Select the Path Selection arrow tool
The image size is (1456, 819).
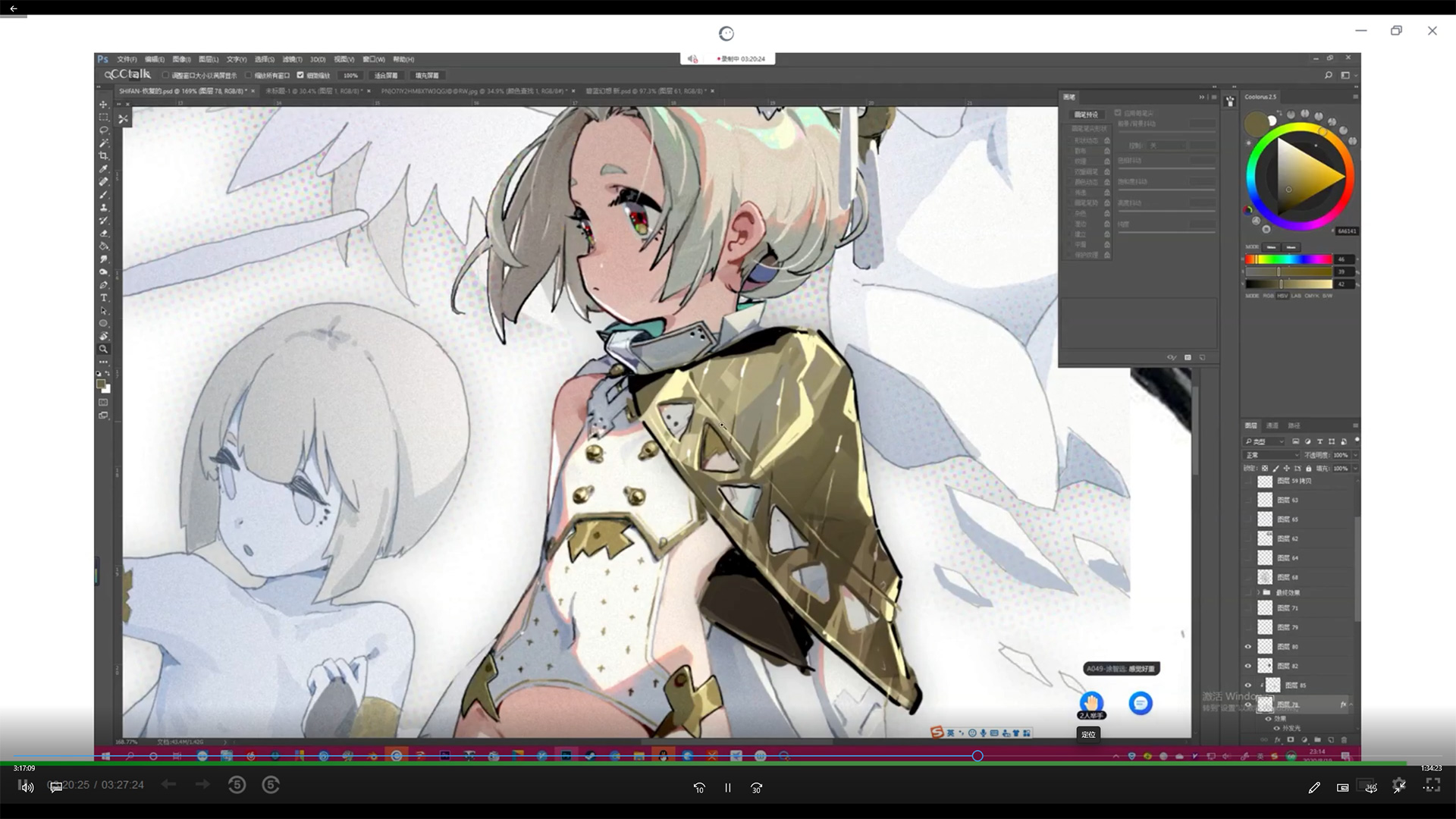coord(104,310)
